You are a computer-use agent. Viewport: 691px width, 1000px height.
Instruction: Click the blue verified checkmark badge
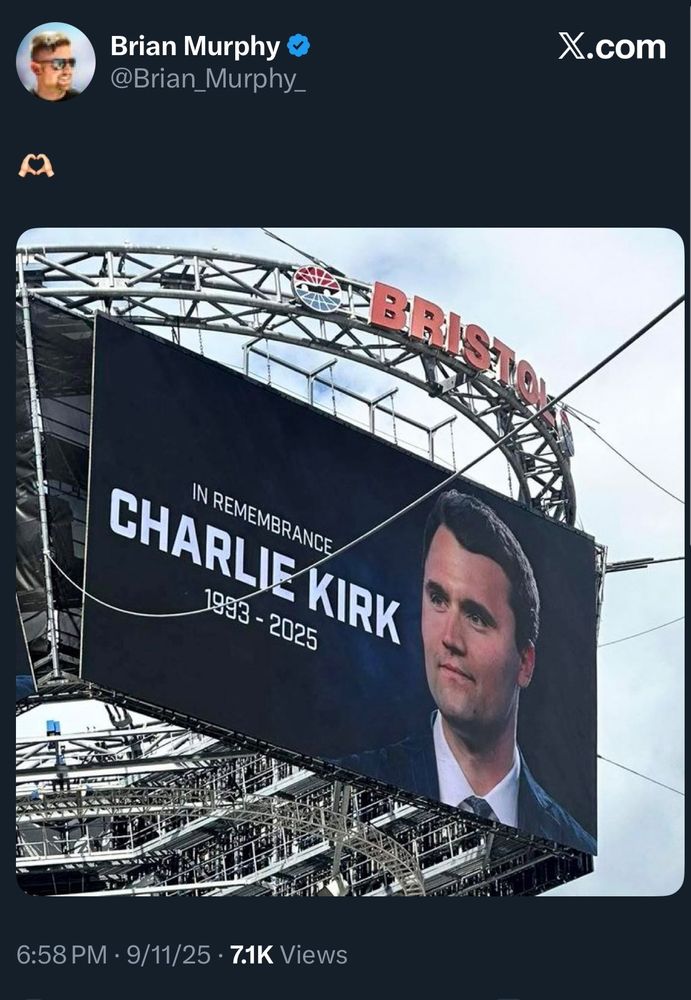pos(299,46)
